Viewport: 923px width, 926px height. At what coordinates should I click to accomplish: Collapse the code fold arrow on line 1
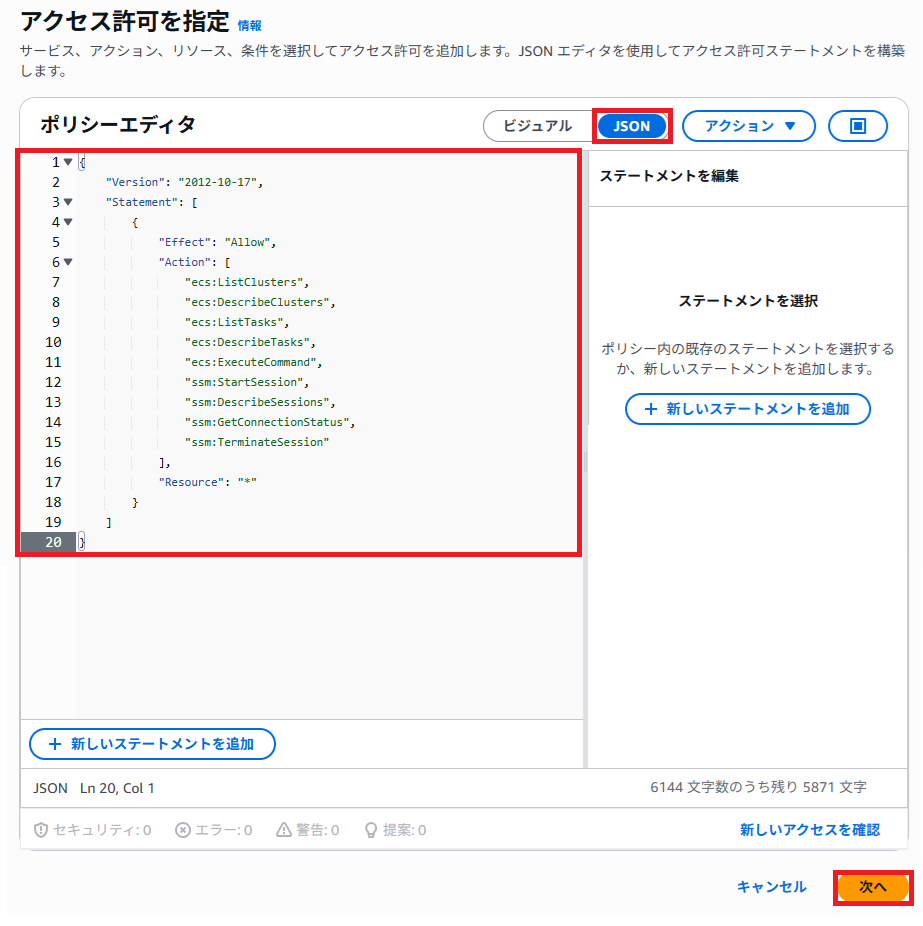tap(68, 162)
